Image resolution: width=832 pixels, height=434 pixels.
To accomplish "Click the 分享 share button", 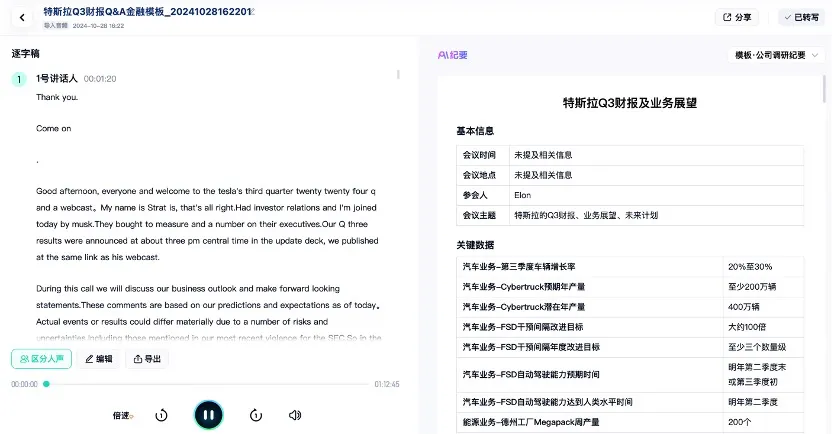I will (737, 18).
